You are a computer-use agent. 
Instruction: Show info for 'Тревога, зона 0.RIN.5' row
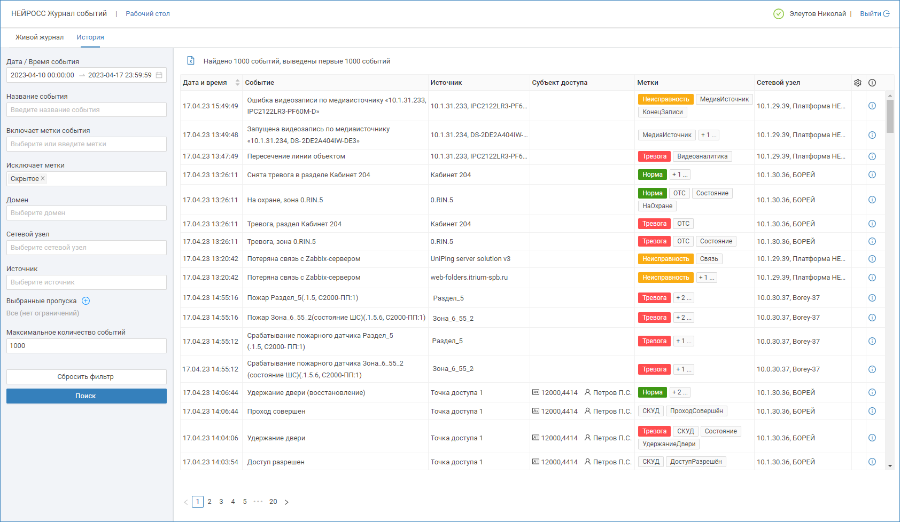click(872, 242)
